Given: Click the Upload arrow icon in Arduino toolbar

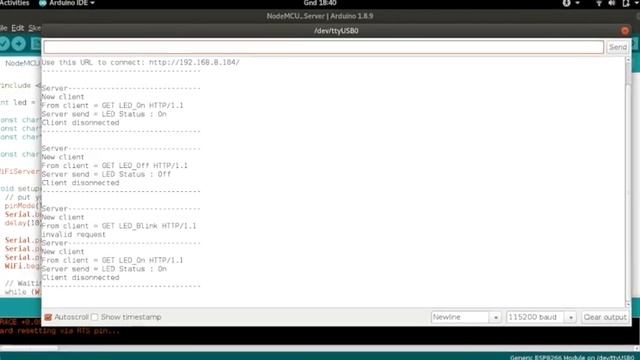Looking at the screenshot, I should pyautogui.click(x=19, y=43).
